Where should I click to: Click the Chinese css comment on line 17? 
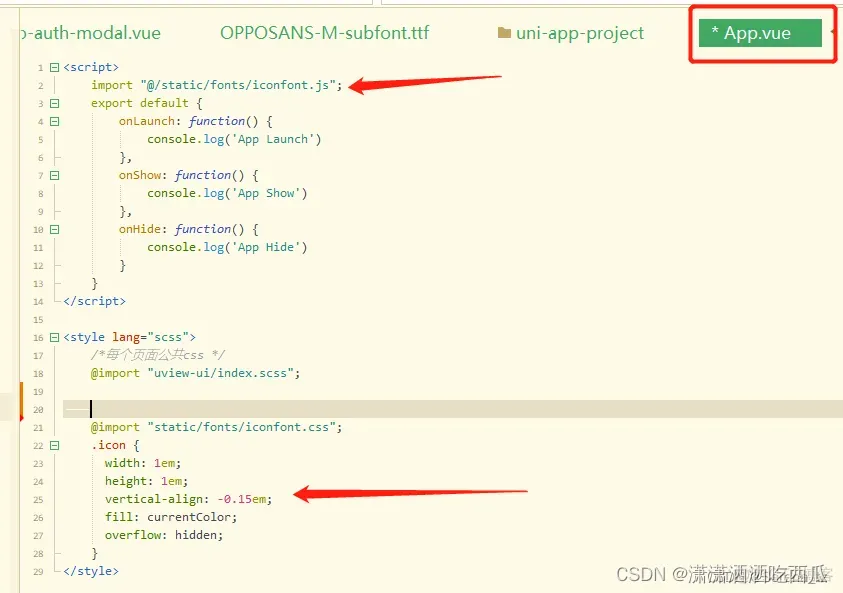pos(158,355)
